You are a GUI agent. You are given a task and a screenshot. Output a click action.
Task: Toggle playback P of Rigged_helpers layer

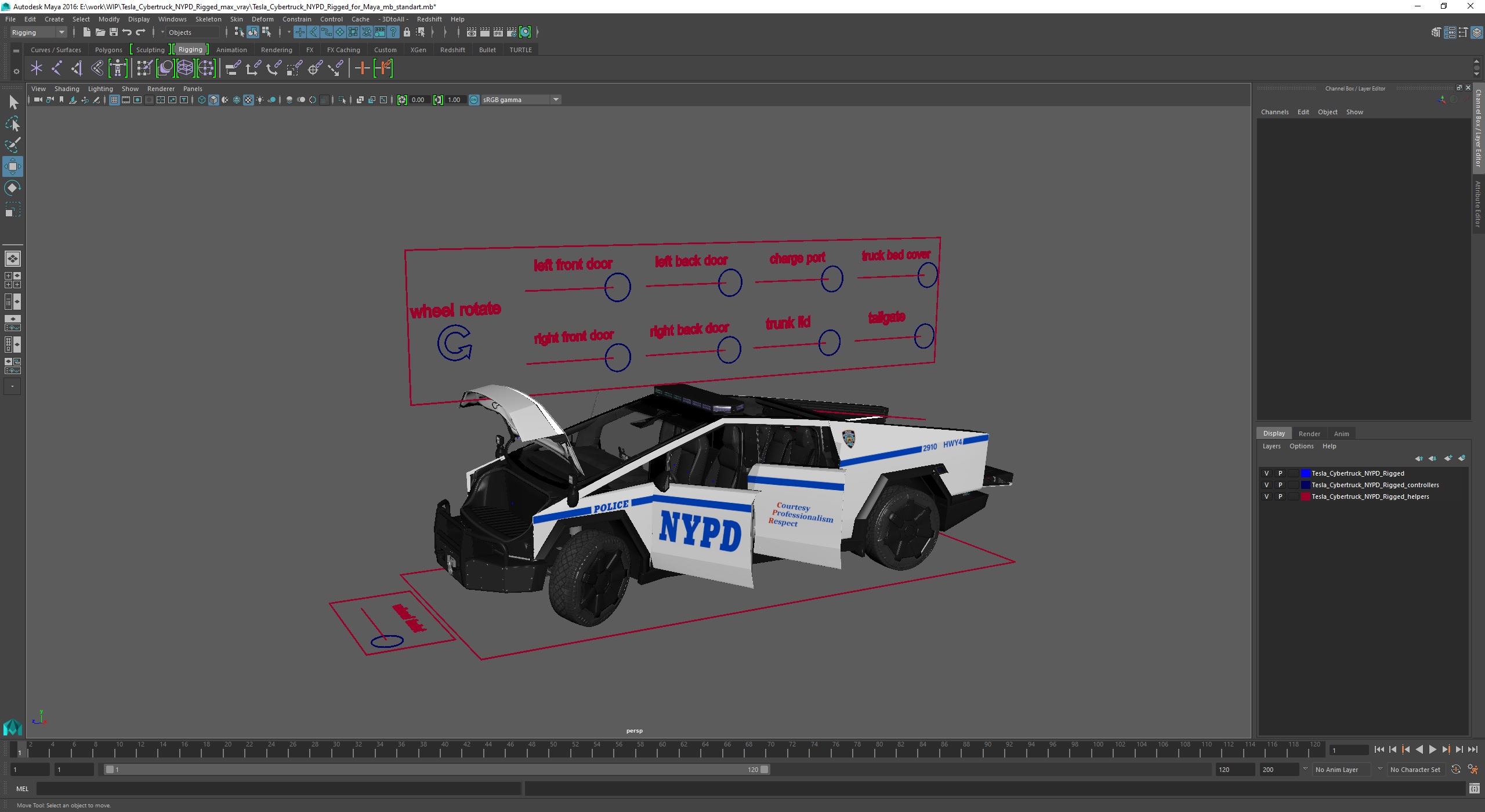(1280, 496)
